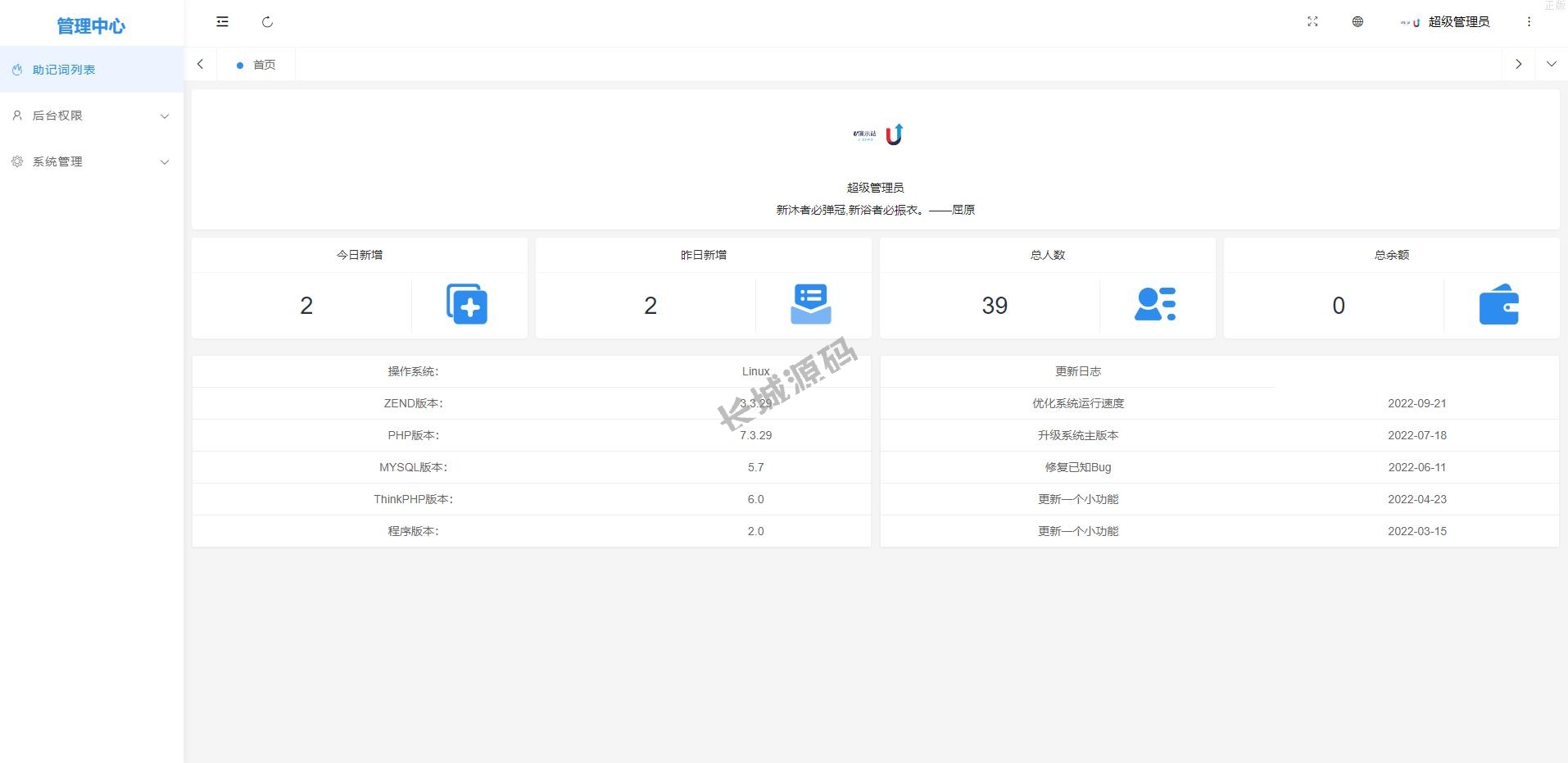
Task: Click the 总人数 user list icon
Action: pyautogui.click(x=1155, y=304)
